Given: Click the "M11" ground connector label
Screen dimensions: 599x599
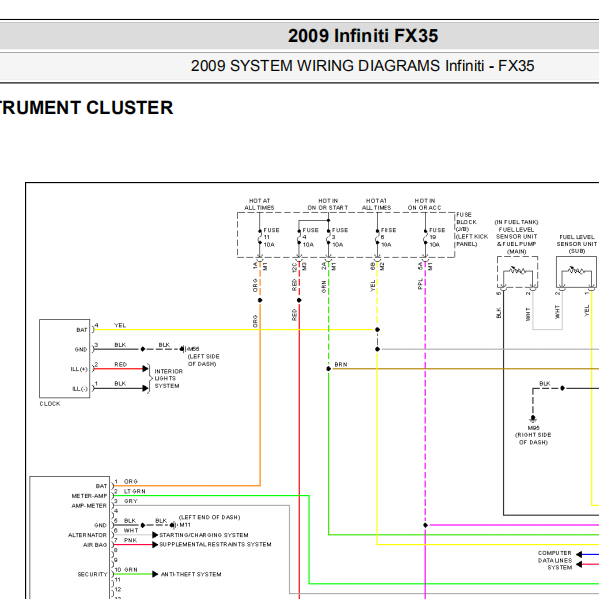Looking at the screenshot, I should (185, 525).
